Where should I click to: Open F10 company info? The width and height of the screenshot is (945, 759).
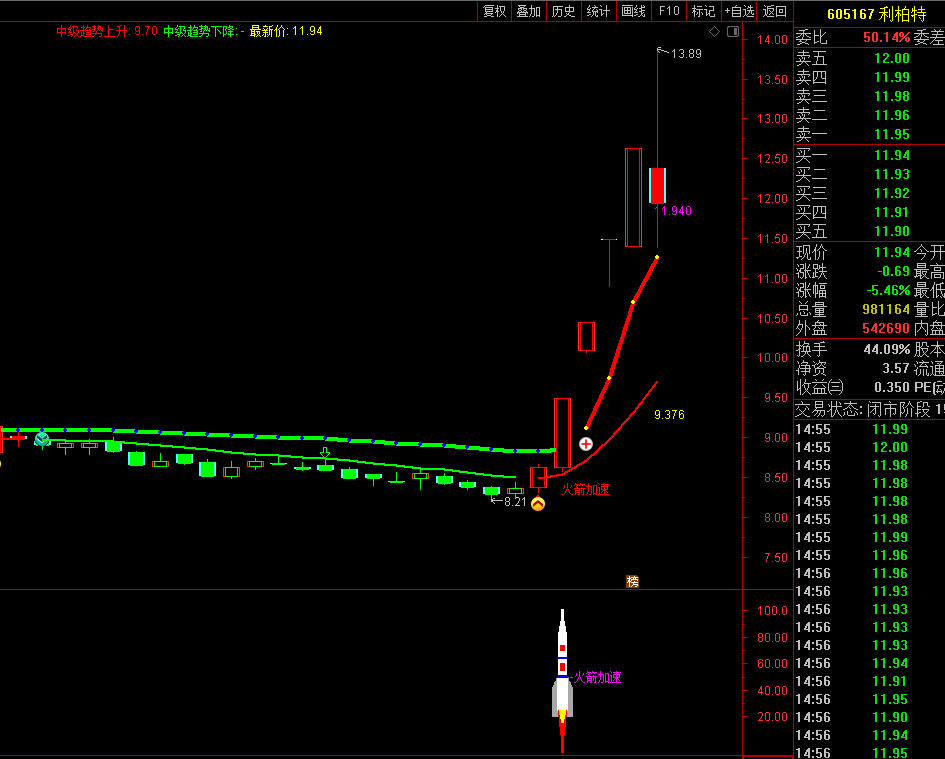click(669, 11)
